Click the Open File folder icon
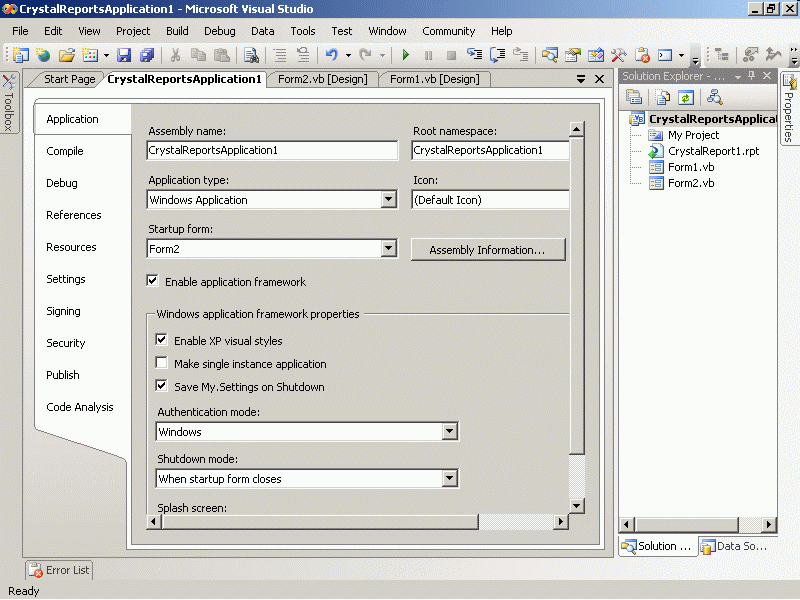 coord(67,55)
